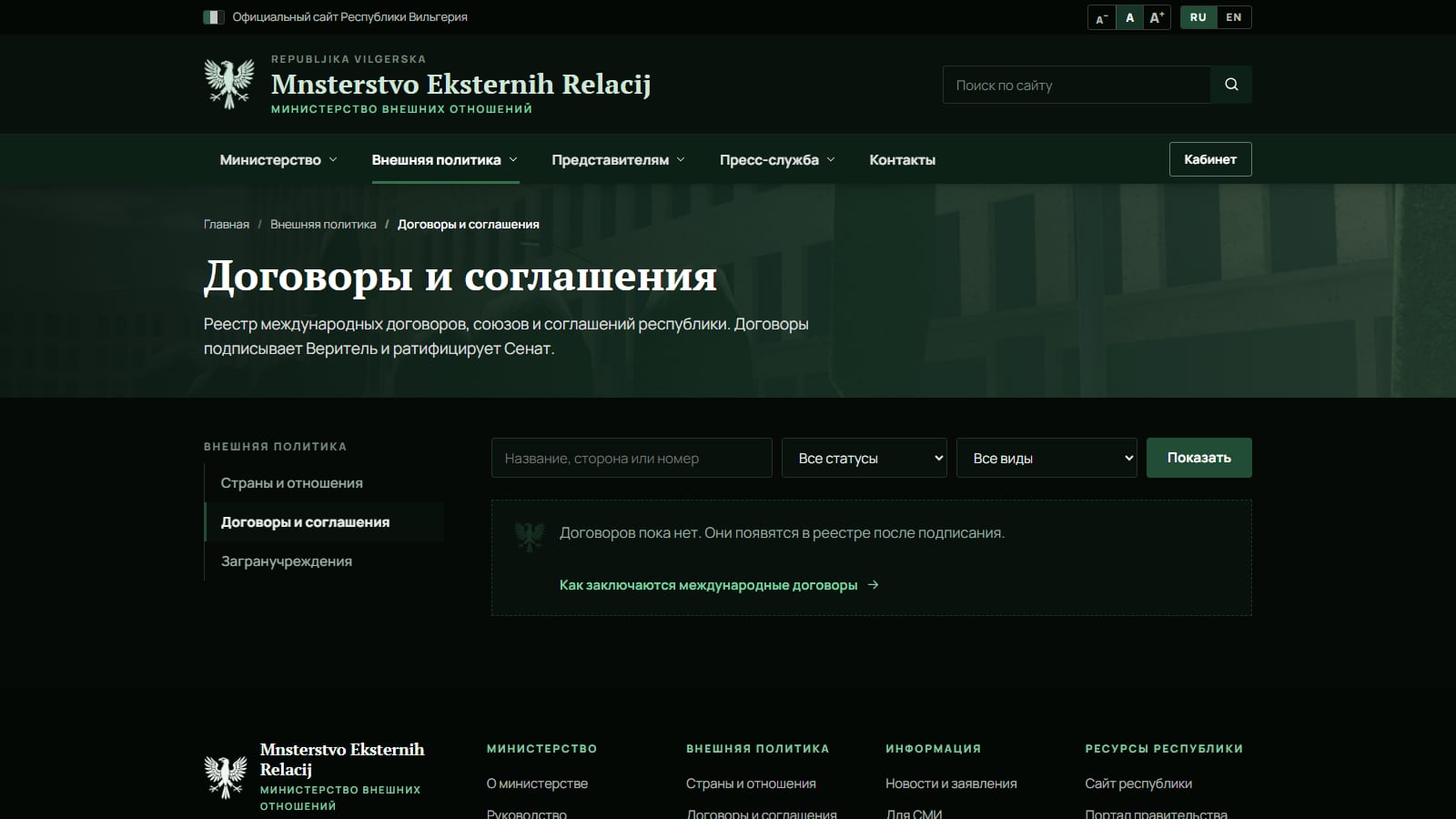This screenshot has width=1456, height=819.
Task: Open footer link О министерстве
Action: [x=537, y=784]
